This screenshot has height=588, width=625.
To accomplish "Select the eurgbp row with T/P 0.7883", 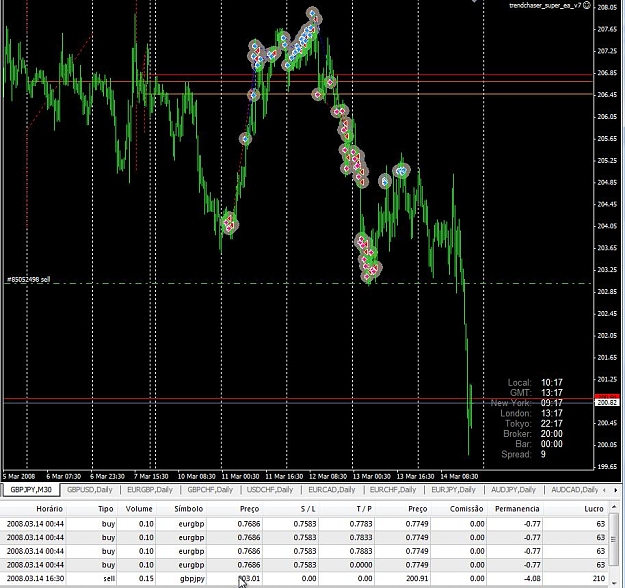I will (x=305, y=551).
